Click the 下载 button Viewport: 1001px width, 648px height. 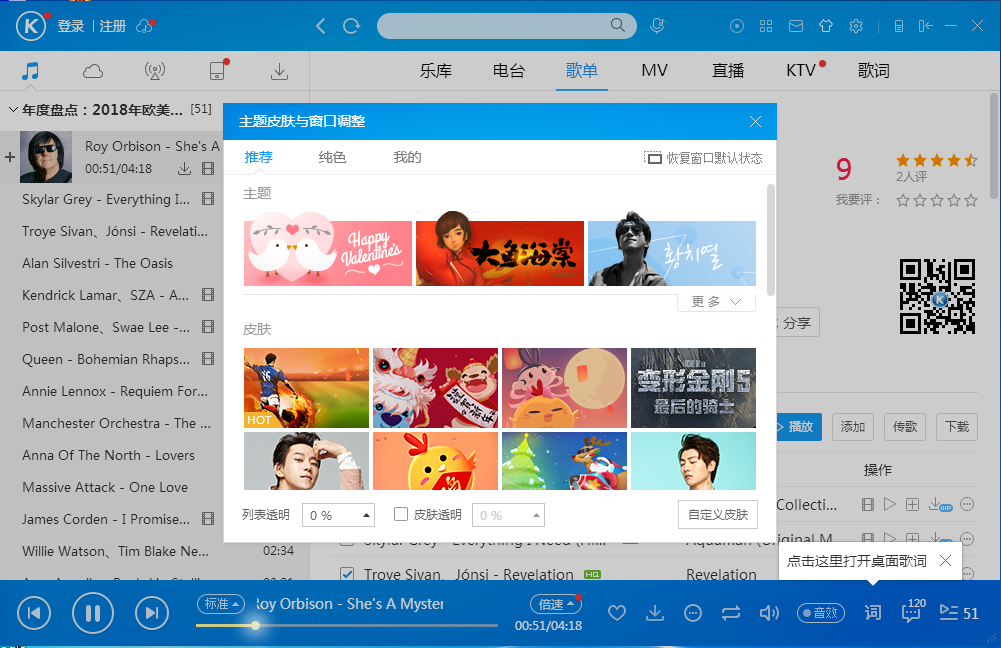[x=957, y=426]
